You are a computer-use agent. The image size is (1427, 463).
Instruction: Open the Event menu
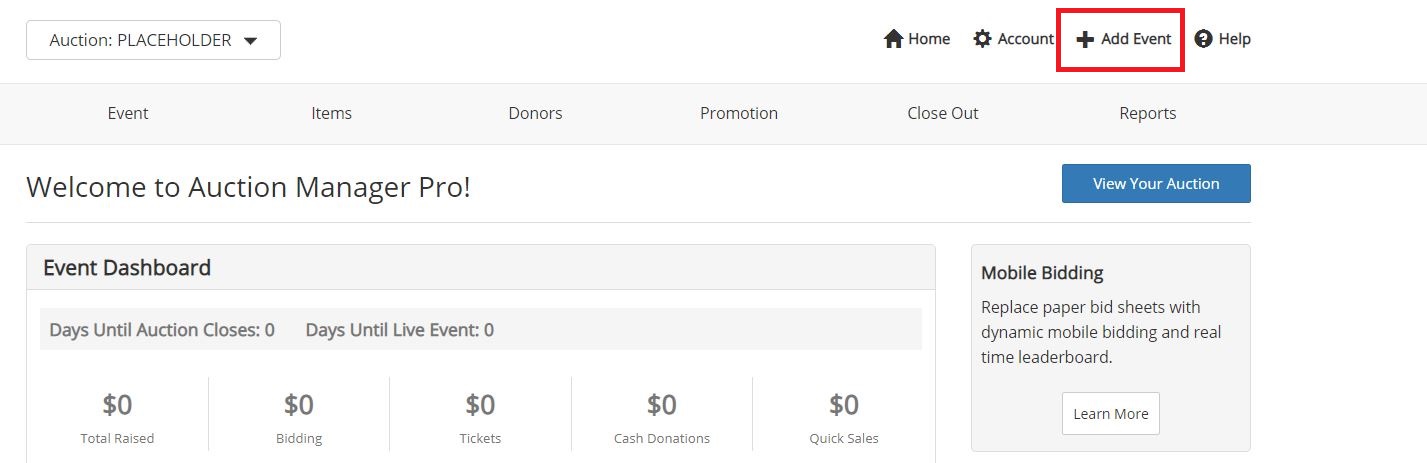tap(128, 113)
